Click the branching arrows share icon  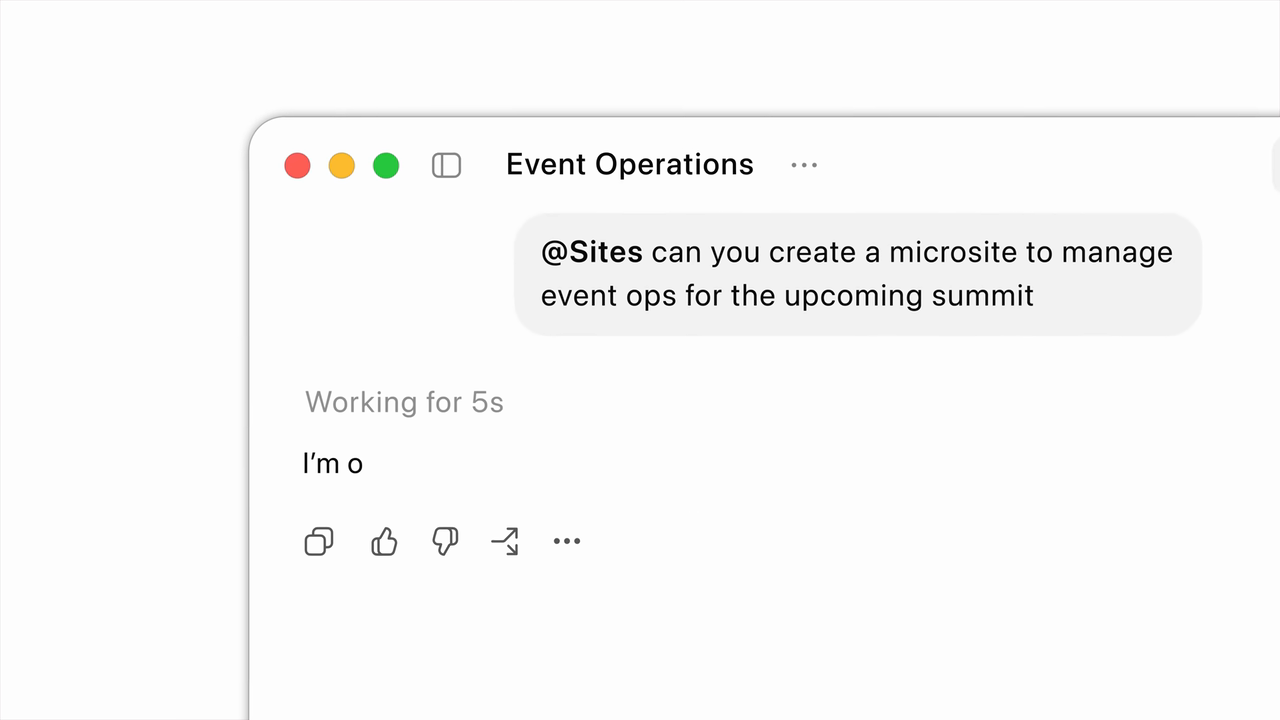[x=505, y=542]
